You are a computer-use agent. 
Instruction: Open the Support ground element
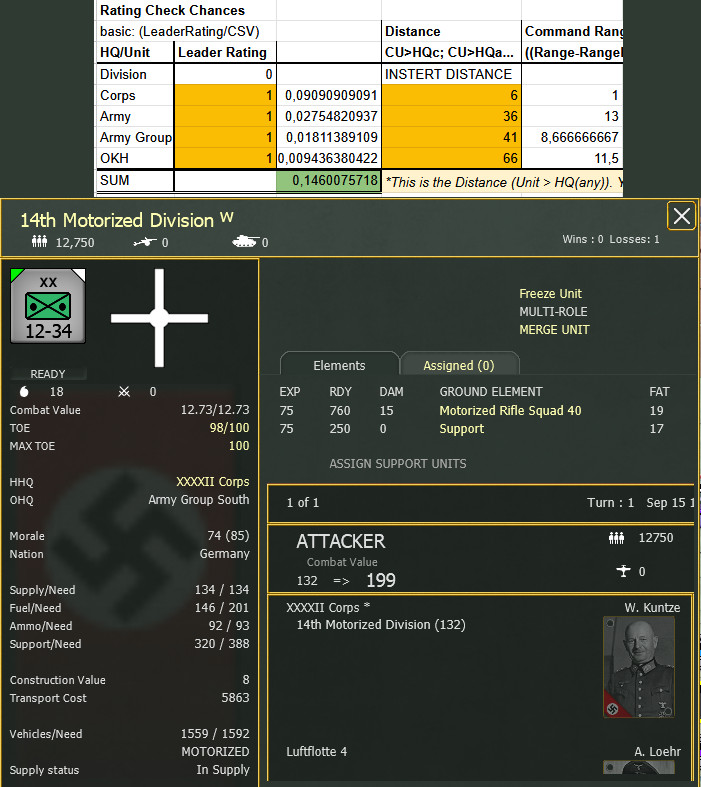(x=462, y=429)
